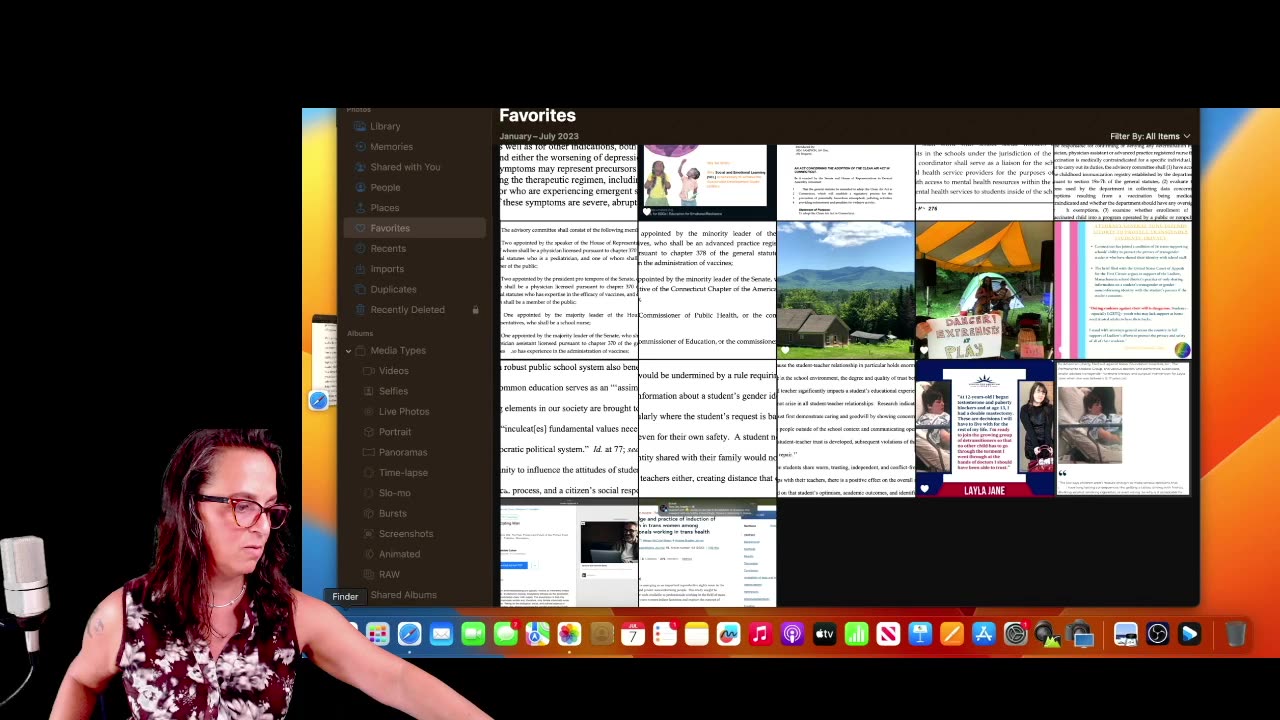Open the Filter By All Items dropdown
Viewport: 1280px width, 720px height.
pyautogui.click(x=1150, y=136)
